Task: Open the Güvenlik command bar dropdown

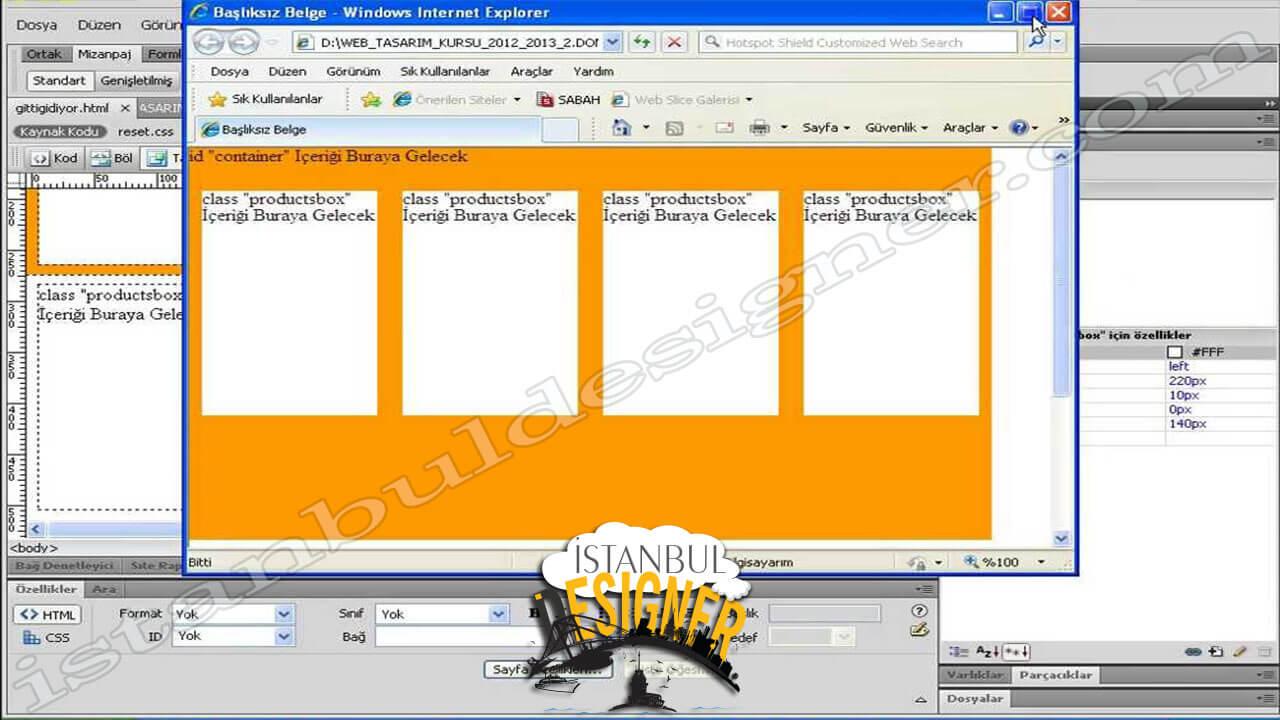Action: (896, 128)
